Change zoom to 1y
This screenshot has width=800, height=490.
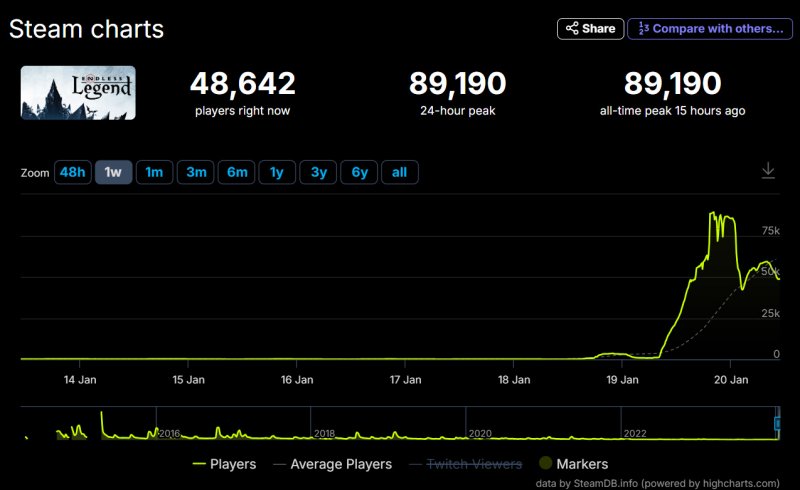coord(277,172)
